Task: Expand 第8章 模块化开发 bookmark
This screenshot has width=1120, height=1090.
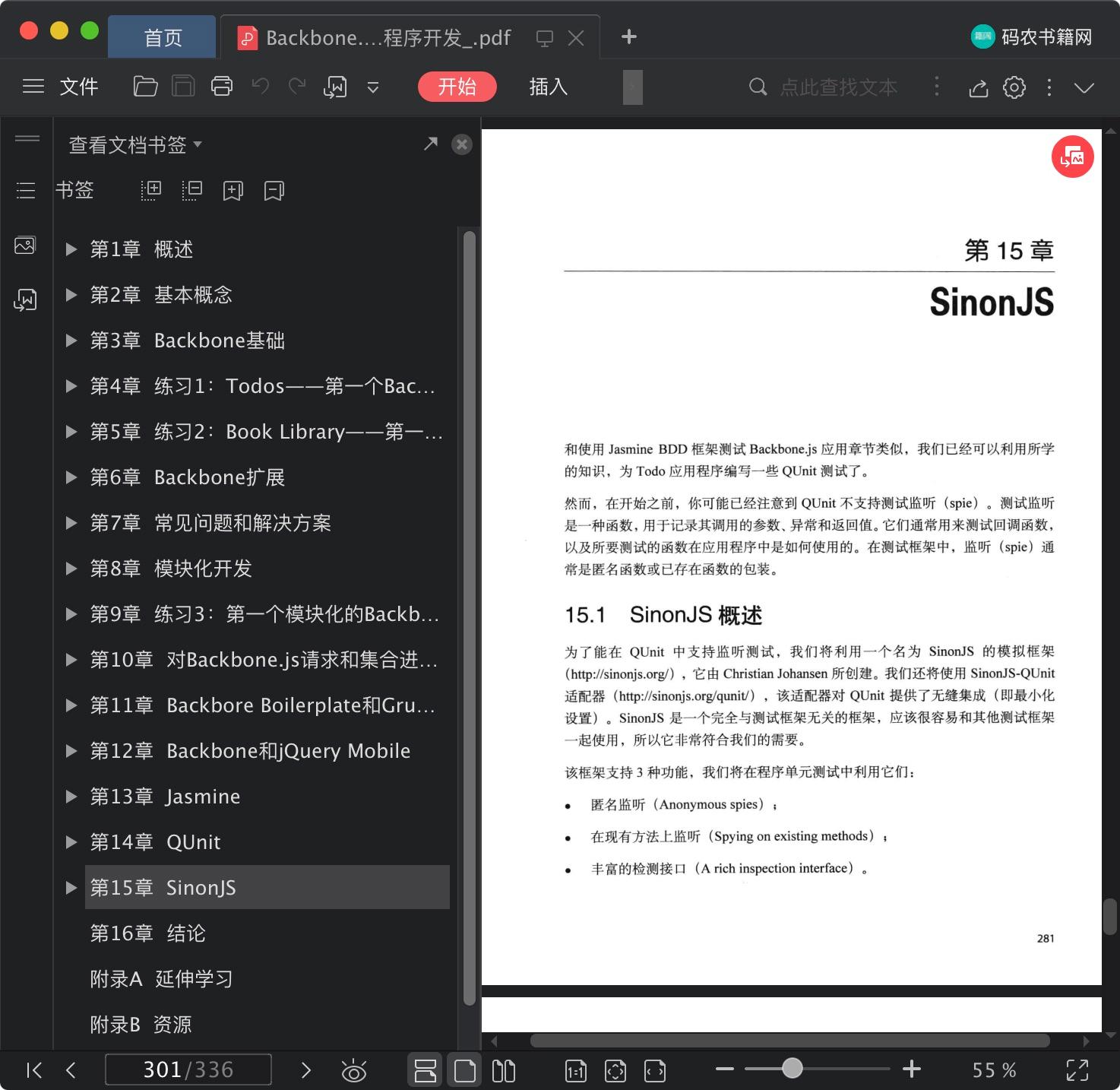Action: pyautogui.click(x=71, y=569)
